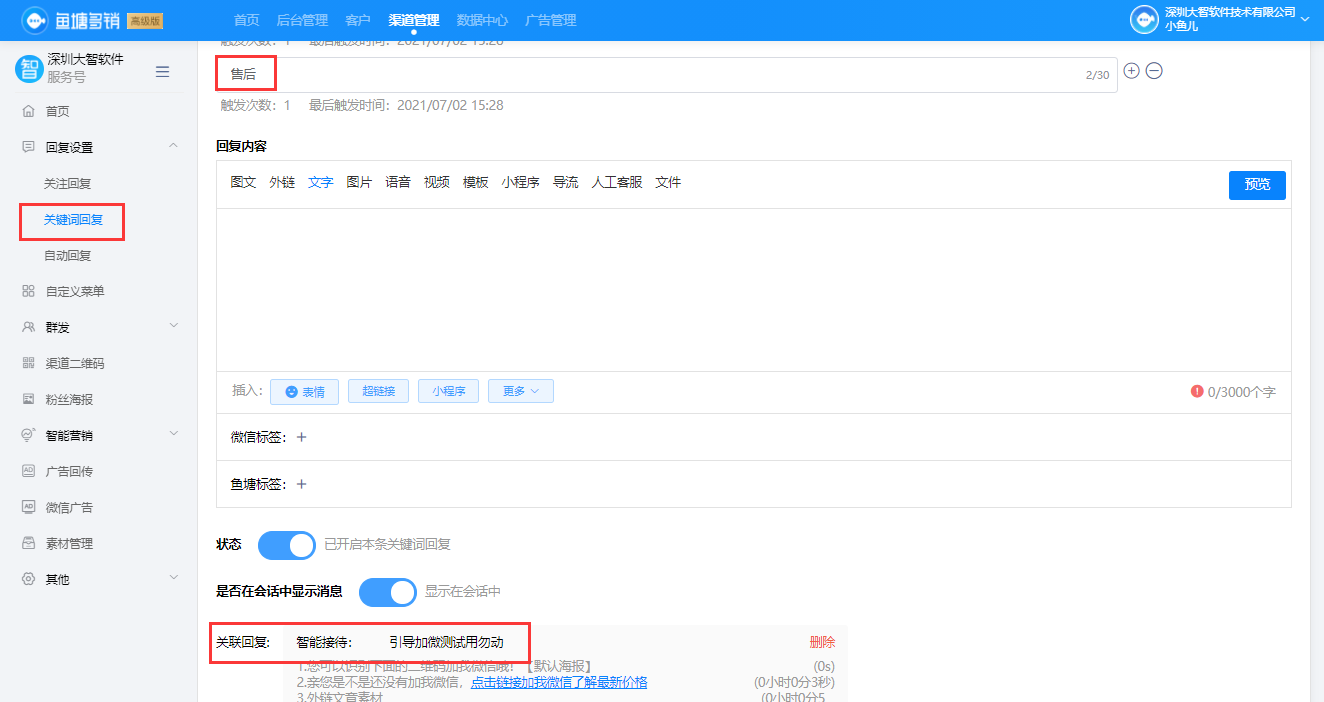Switch reply content to 模板 tab

pos(475,182)
